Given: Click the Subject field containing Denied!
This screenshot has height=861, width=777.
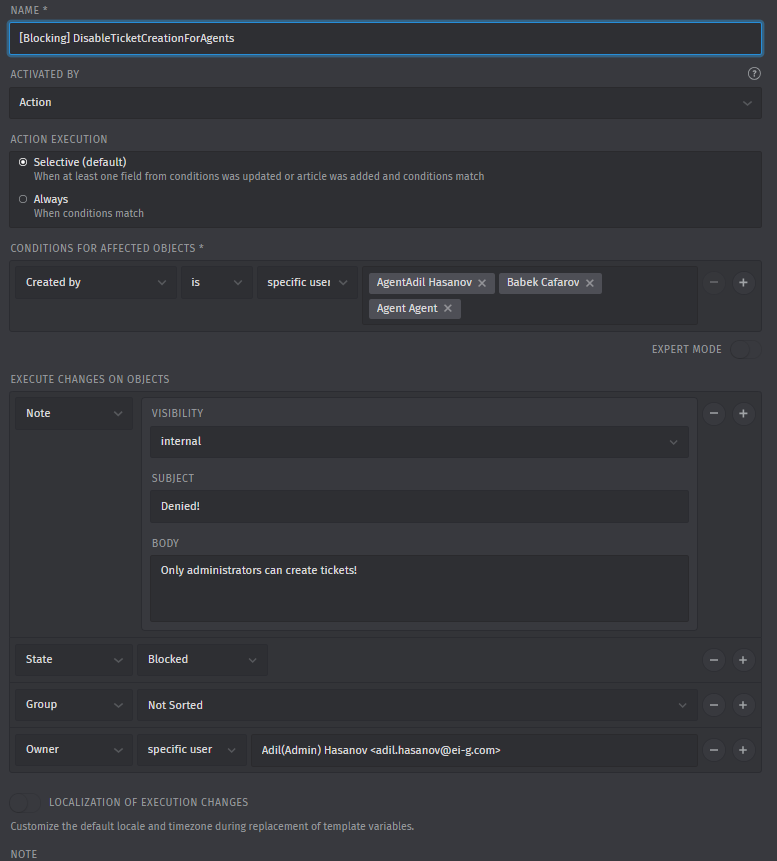Looking at the screenshot, I should 419,506.
